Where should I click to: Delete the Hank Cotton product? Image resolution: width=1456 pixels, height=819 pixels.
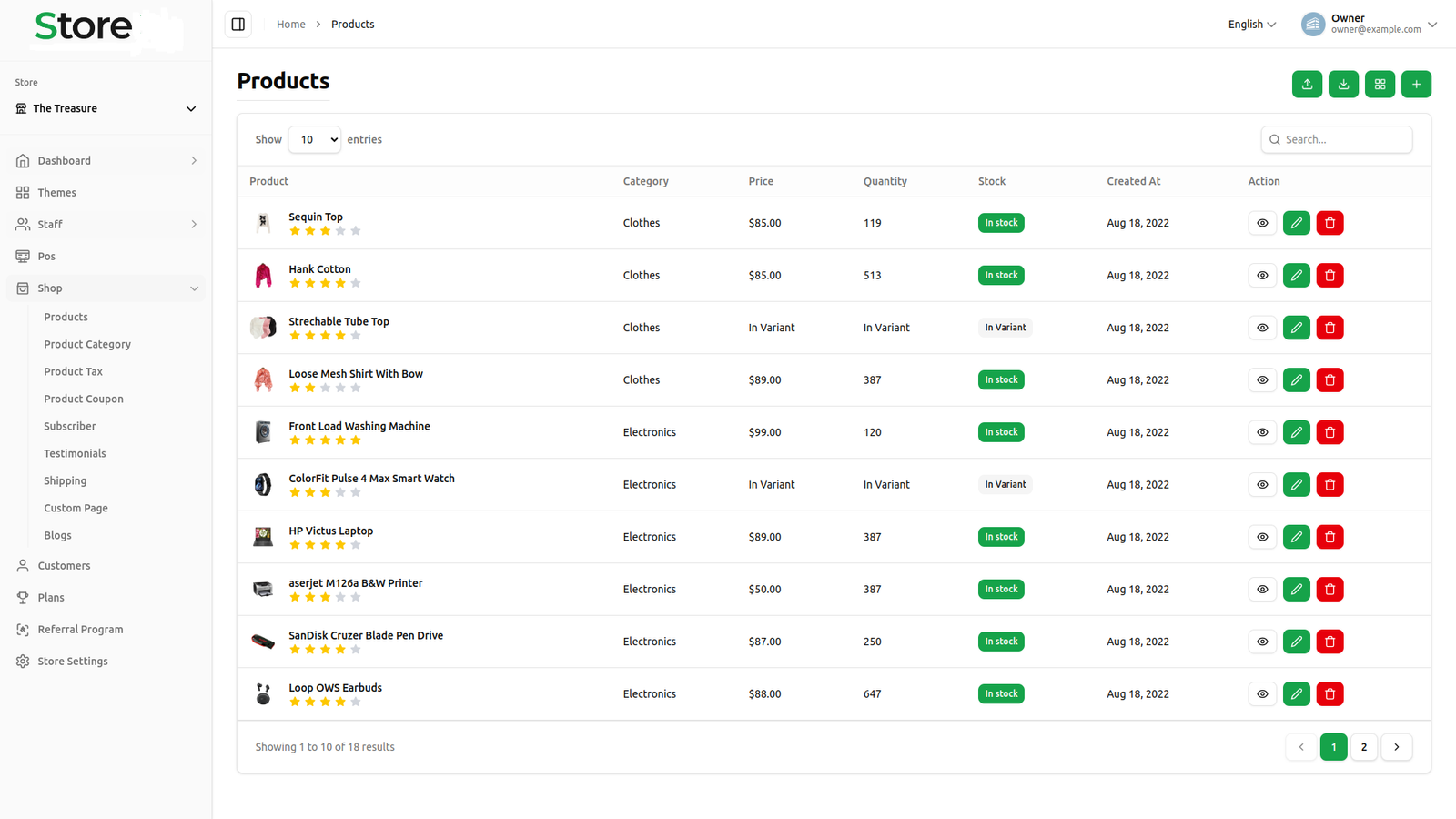pyautogui.click(x=1330, y=276)
